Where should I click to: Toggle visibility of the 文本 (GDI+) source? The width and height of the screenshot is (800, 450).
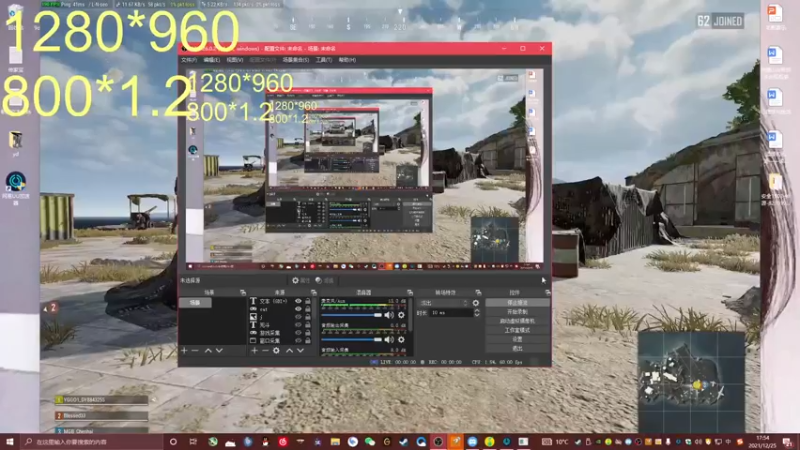[x=298, y=302]
